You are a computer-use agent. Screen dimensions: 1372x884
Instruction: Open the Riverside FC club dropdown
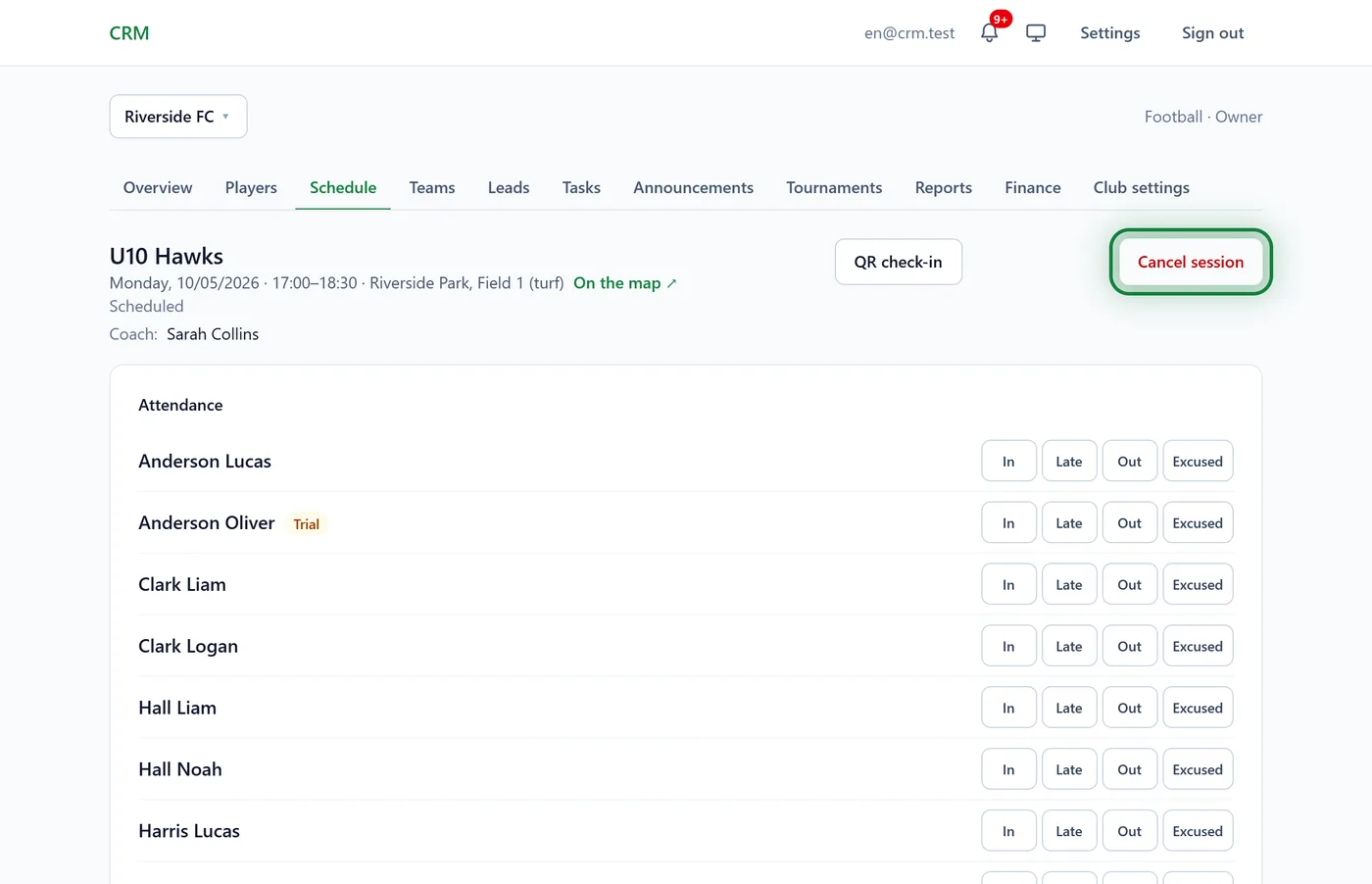(178, 117)
